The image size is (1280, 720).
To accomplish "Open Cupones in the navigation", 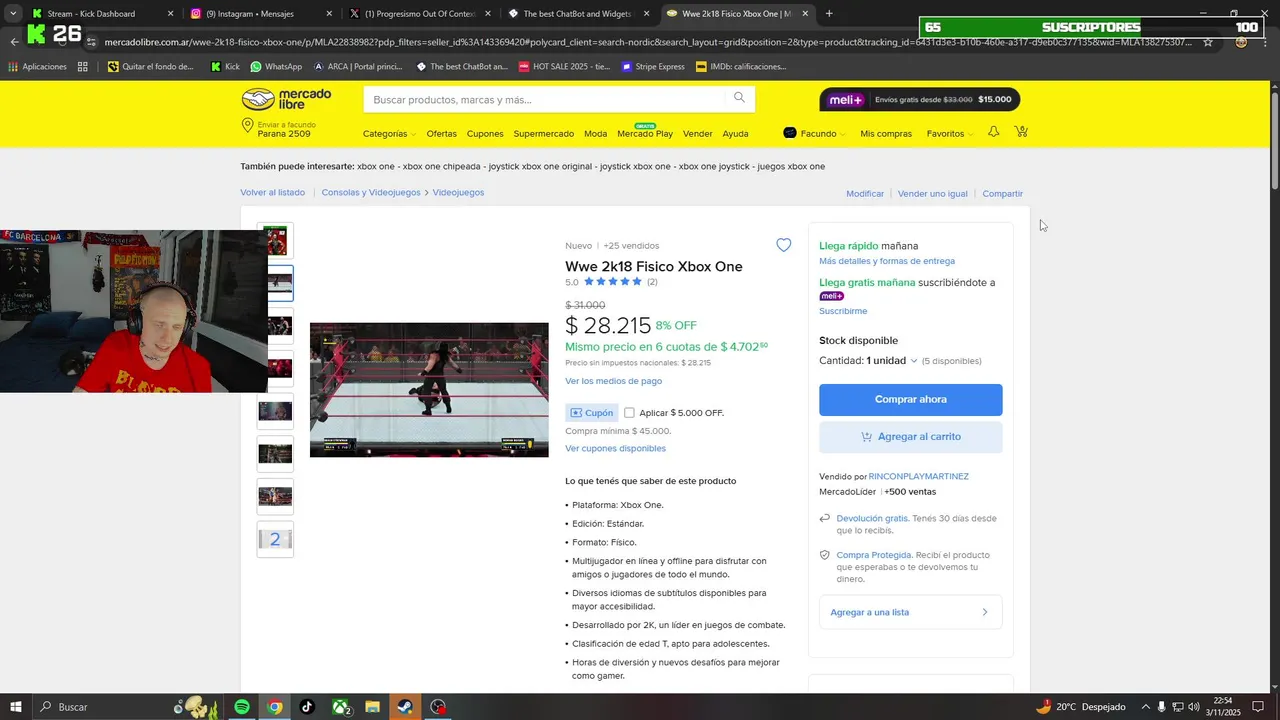I will click(x=485, y=134).
